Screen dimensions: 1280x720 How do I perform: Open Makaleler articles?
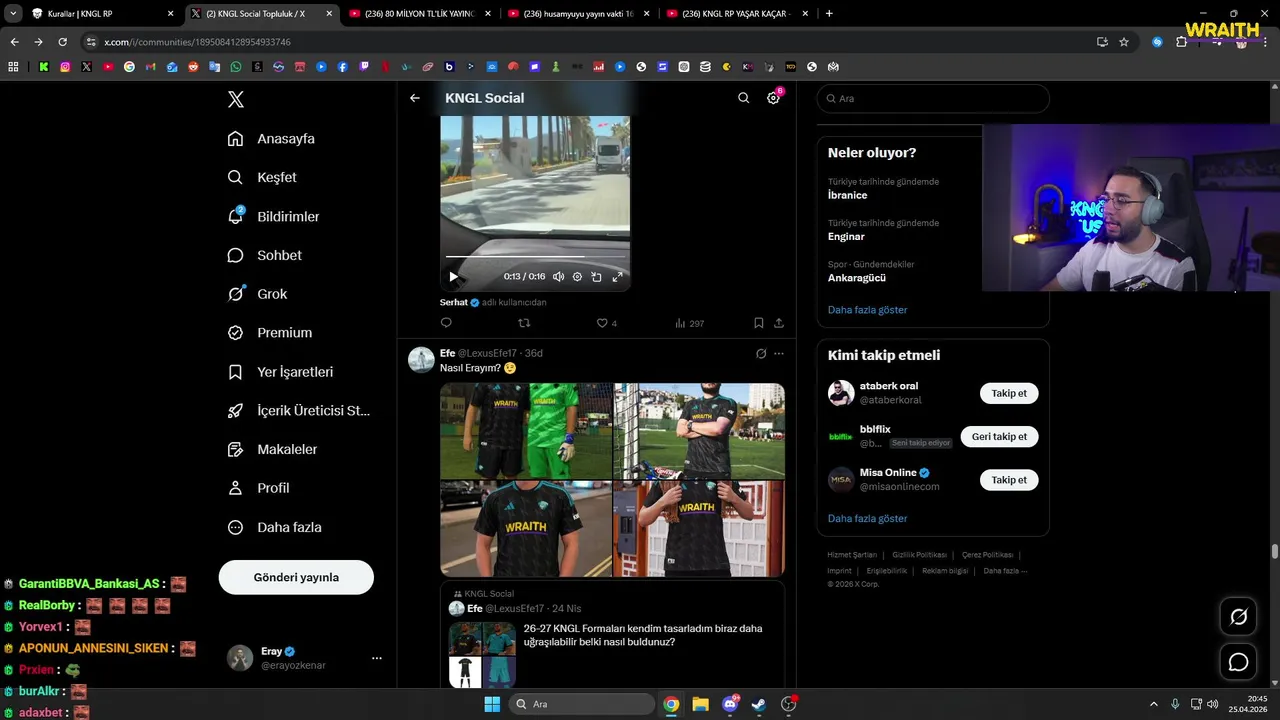pos(272,449)
